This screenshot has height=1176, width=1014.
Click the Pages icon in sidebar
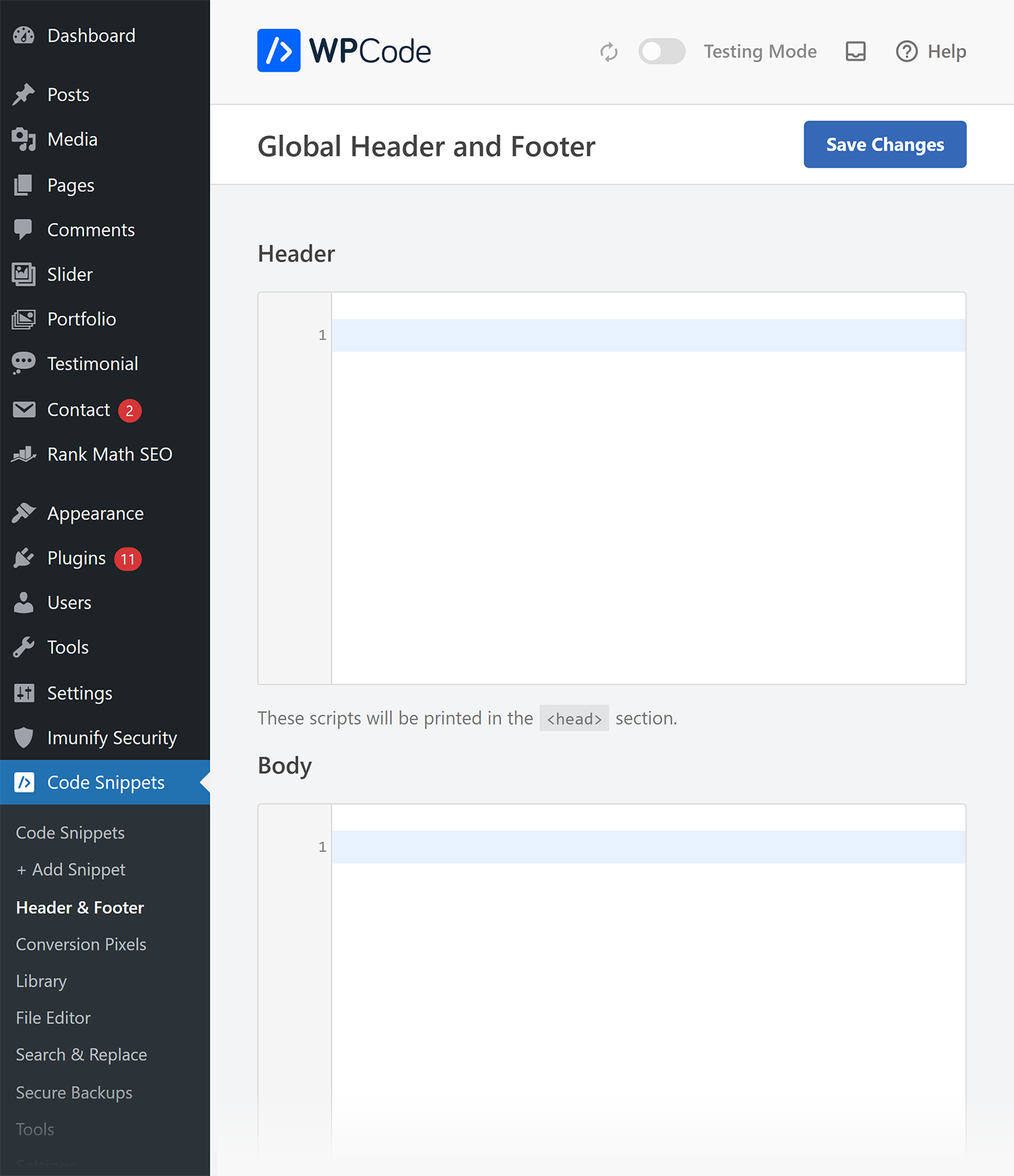click(x=24, y=185)
